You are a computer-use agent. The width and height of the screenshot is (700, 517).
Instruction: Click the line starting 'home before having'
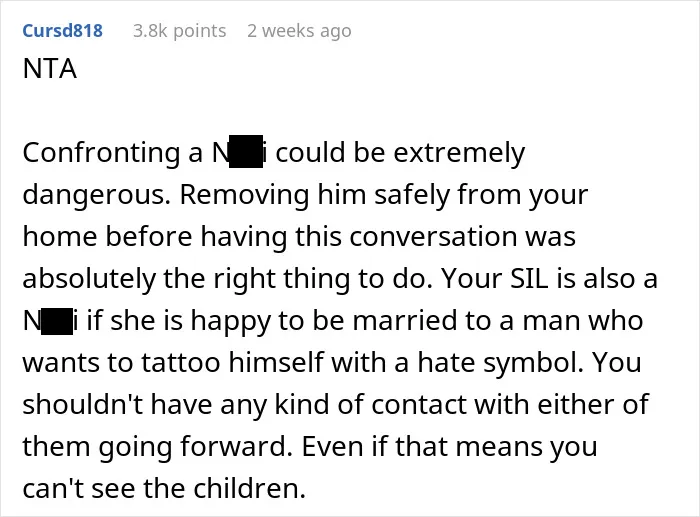click(299, 236)
